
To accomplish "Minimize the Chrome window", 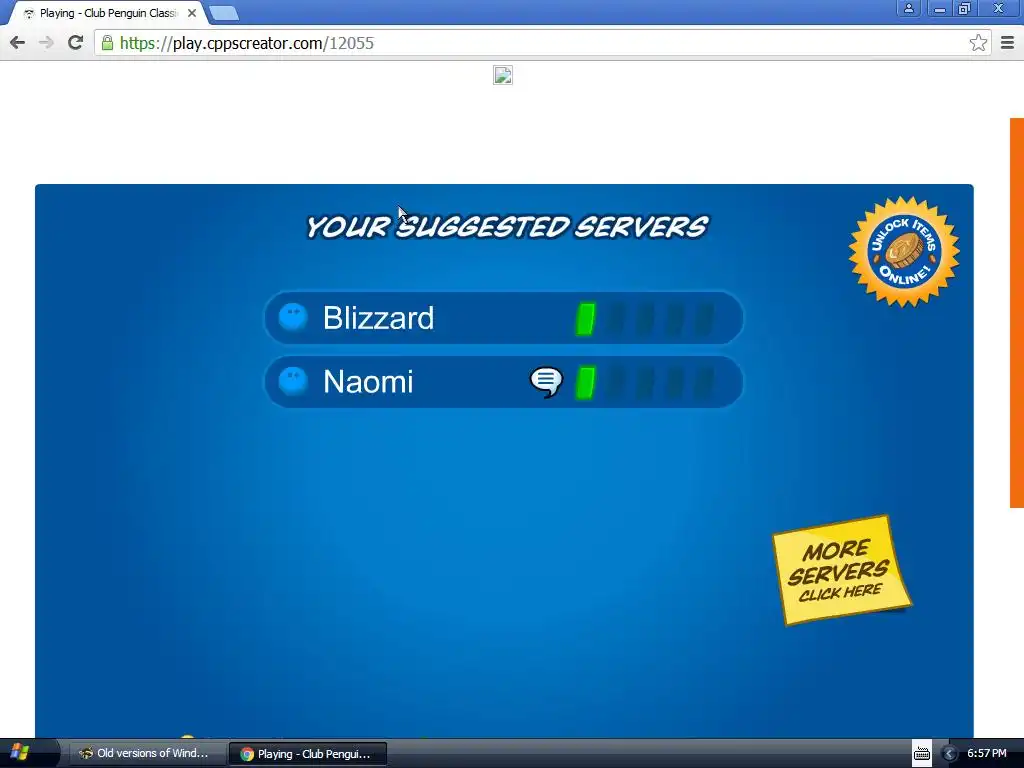I will [940, 8].
